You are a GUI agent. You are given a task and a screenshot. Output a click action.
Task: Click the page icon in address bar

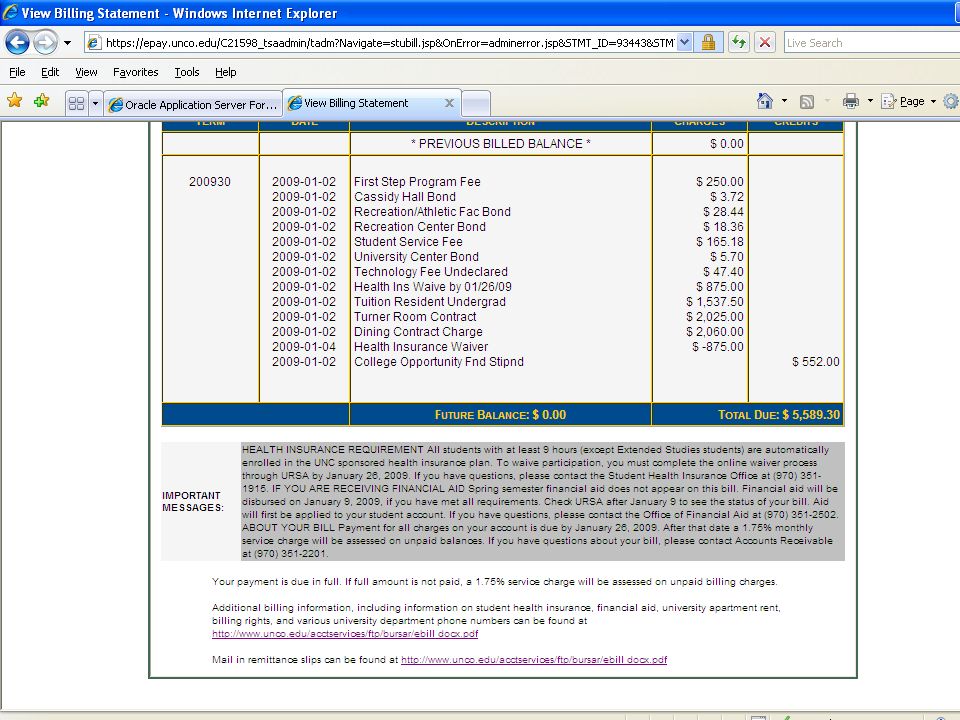click(x=94, y=42)
